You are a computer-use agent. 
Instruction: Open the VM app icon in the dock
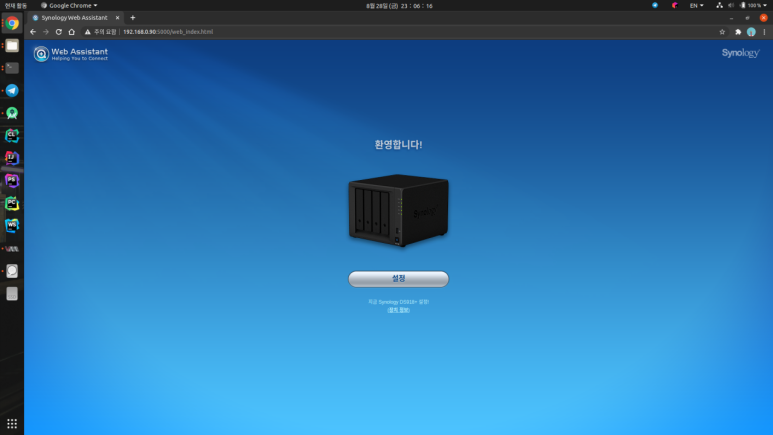(x=12, y=249)
